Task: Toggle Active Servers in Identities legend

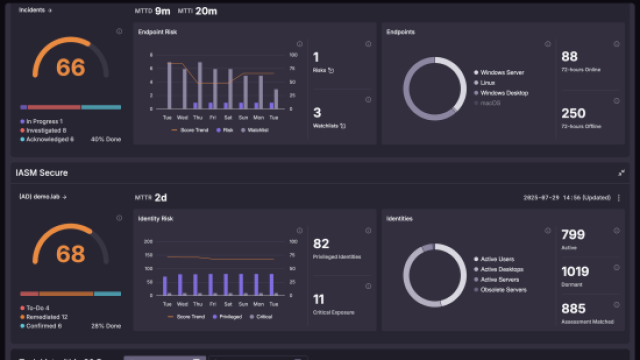Action: (x=496, y=280)
